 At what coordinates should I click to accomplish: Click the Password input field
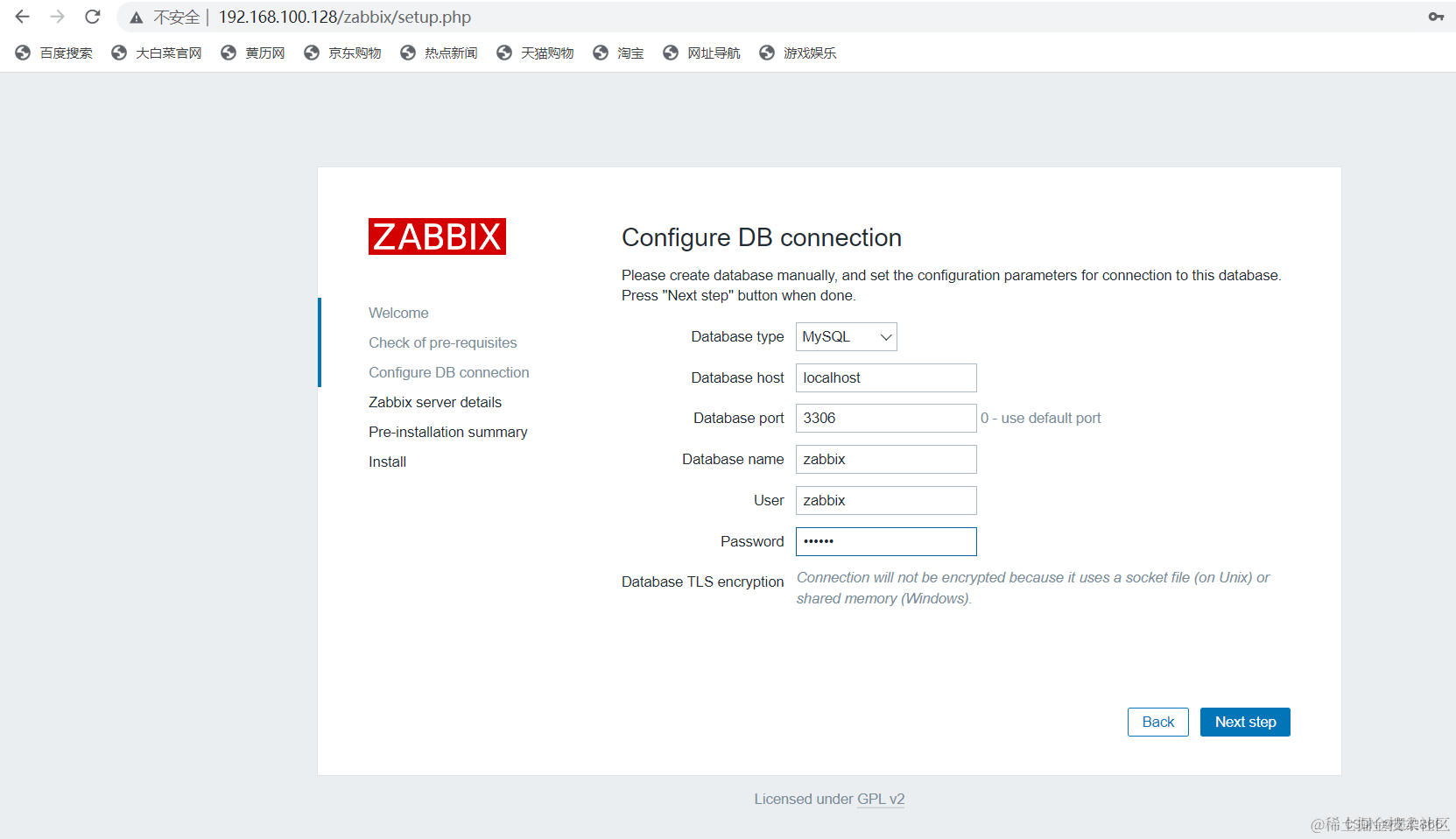click(x=886, y=541)
